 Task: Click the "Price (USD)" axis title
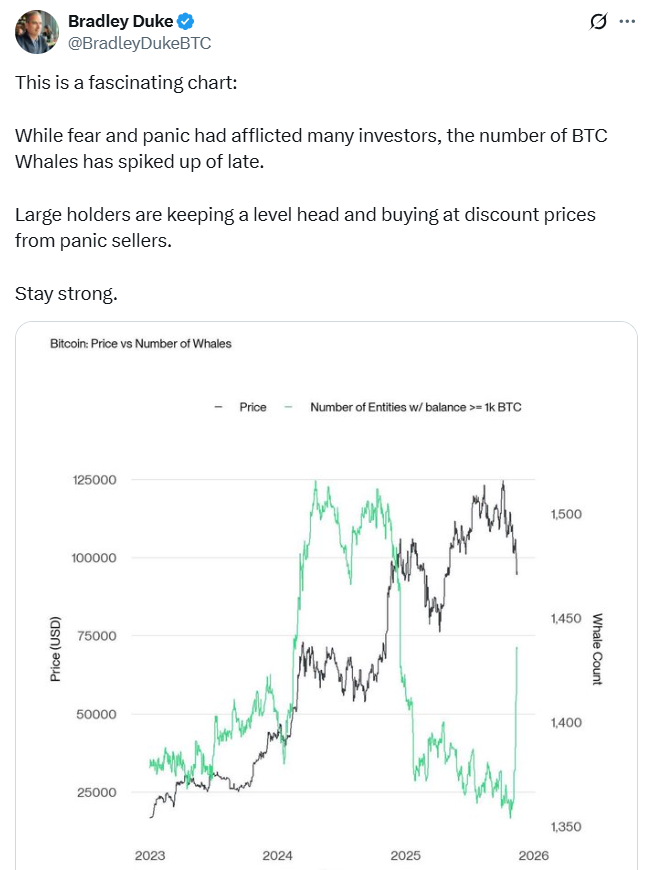tap(57, 649)
